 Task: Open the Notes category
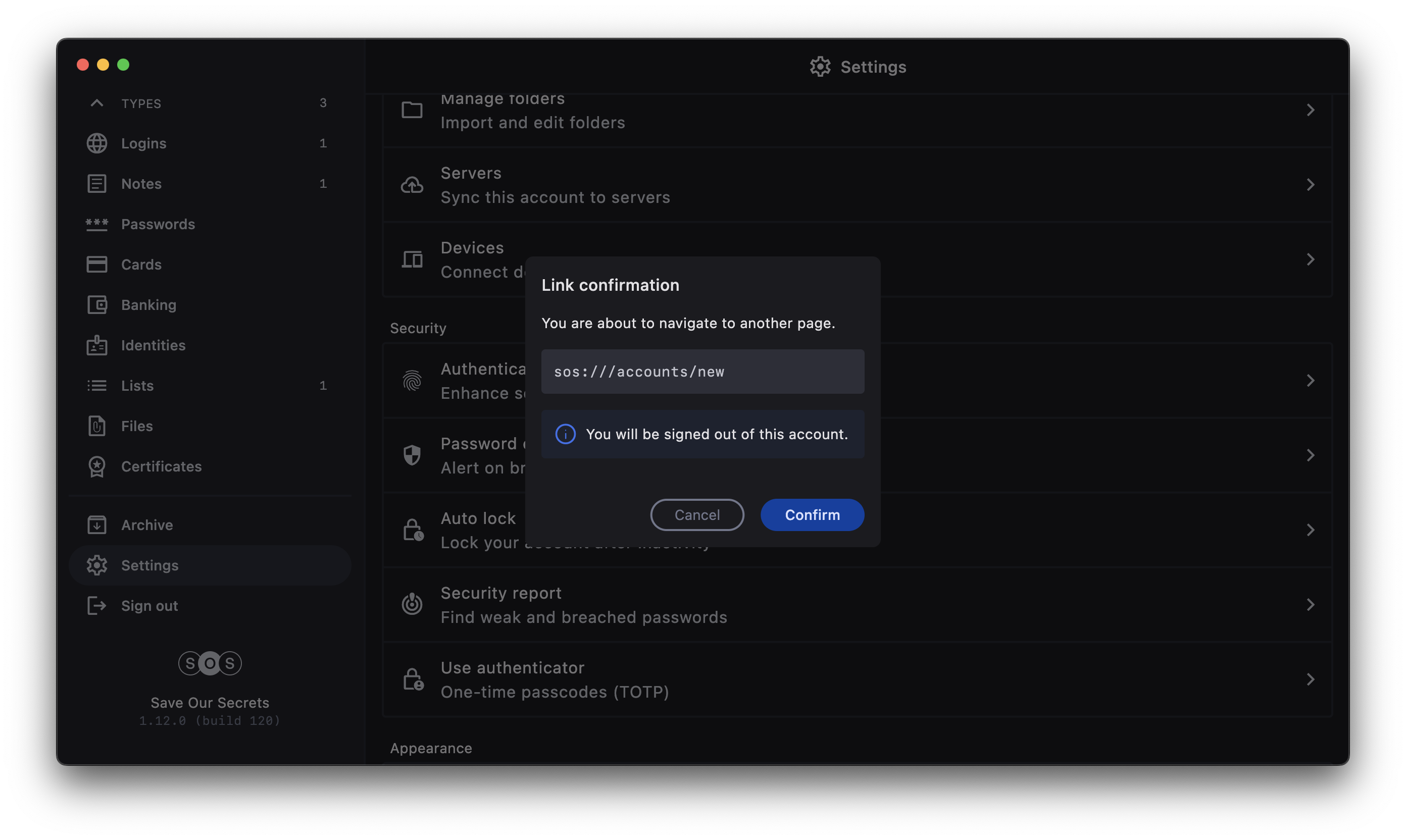pyautogui.click(x=210, y=183)
